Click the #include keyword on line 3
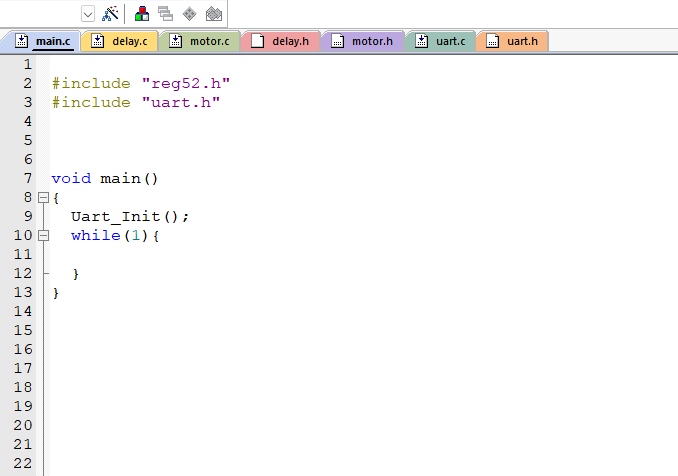 (x=91, y=102)
